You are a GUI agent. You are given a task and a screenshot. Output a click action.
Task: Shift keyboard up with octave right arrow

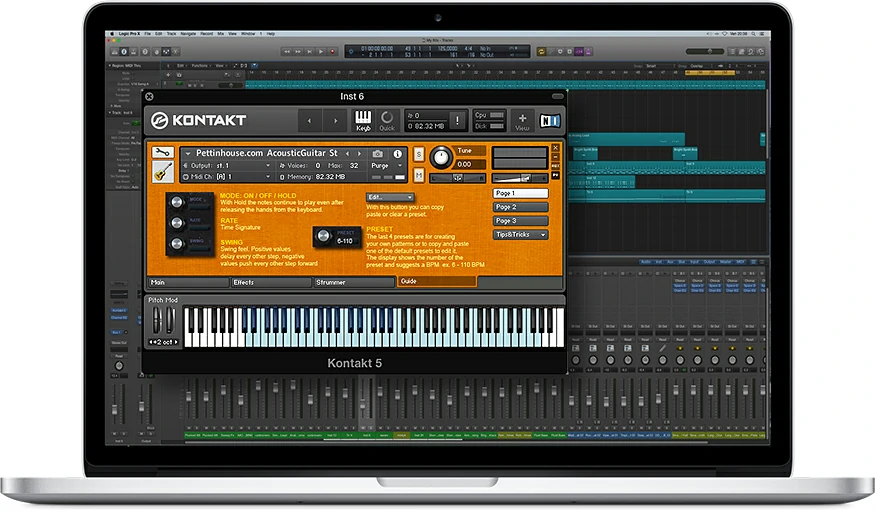click(176, 342)
